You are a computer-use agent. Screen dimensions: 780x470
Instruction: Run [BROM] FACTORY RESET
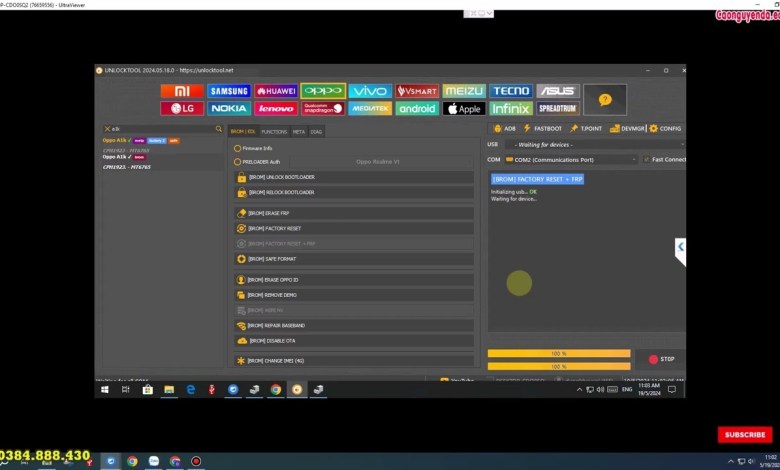354,228
